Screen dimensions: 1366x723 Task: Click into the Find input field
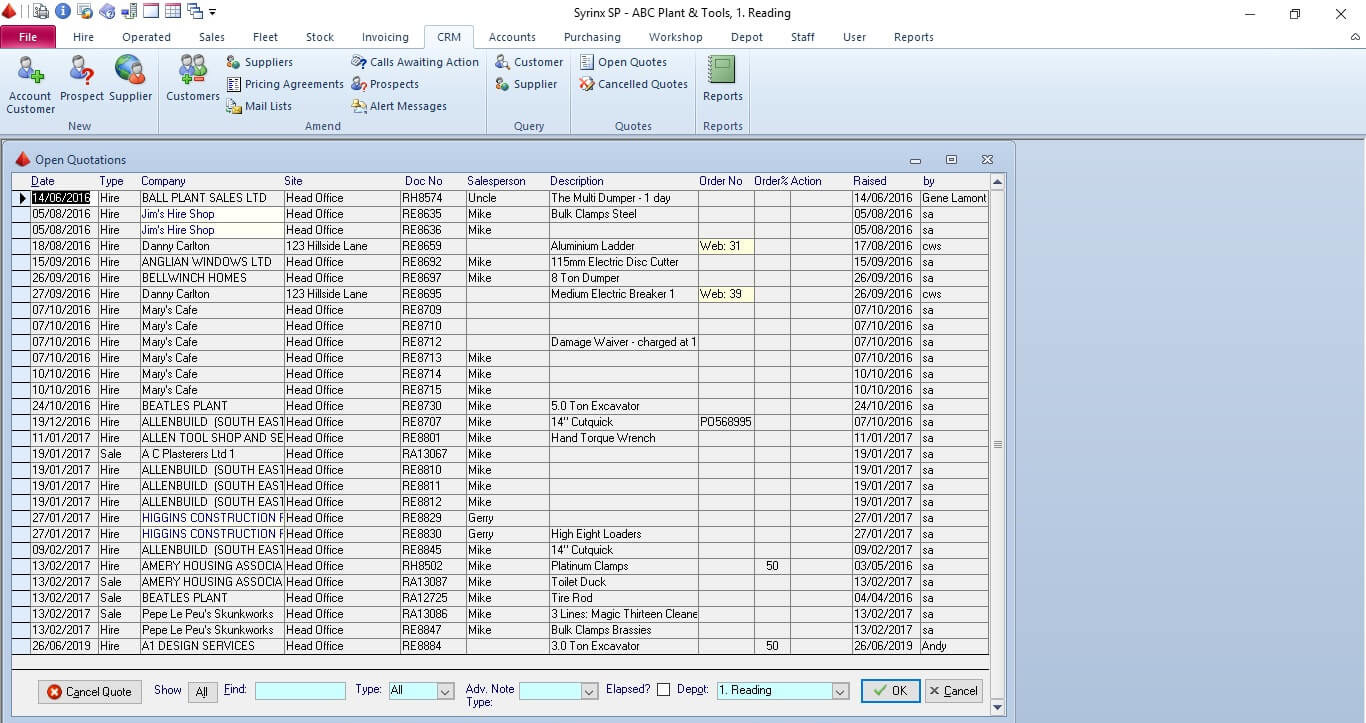[x=300, y=691]
